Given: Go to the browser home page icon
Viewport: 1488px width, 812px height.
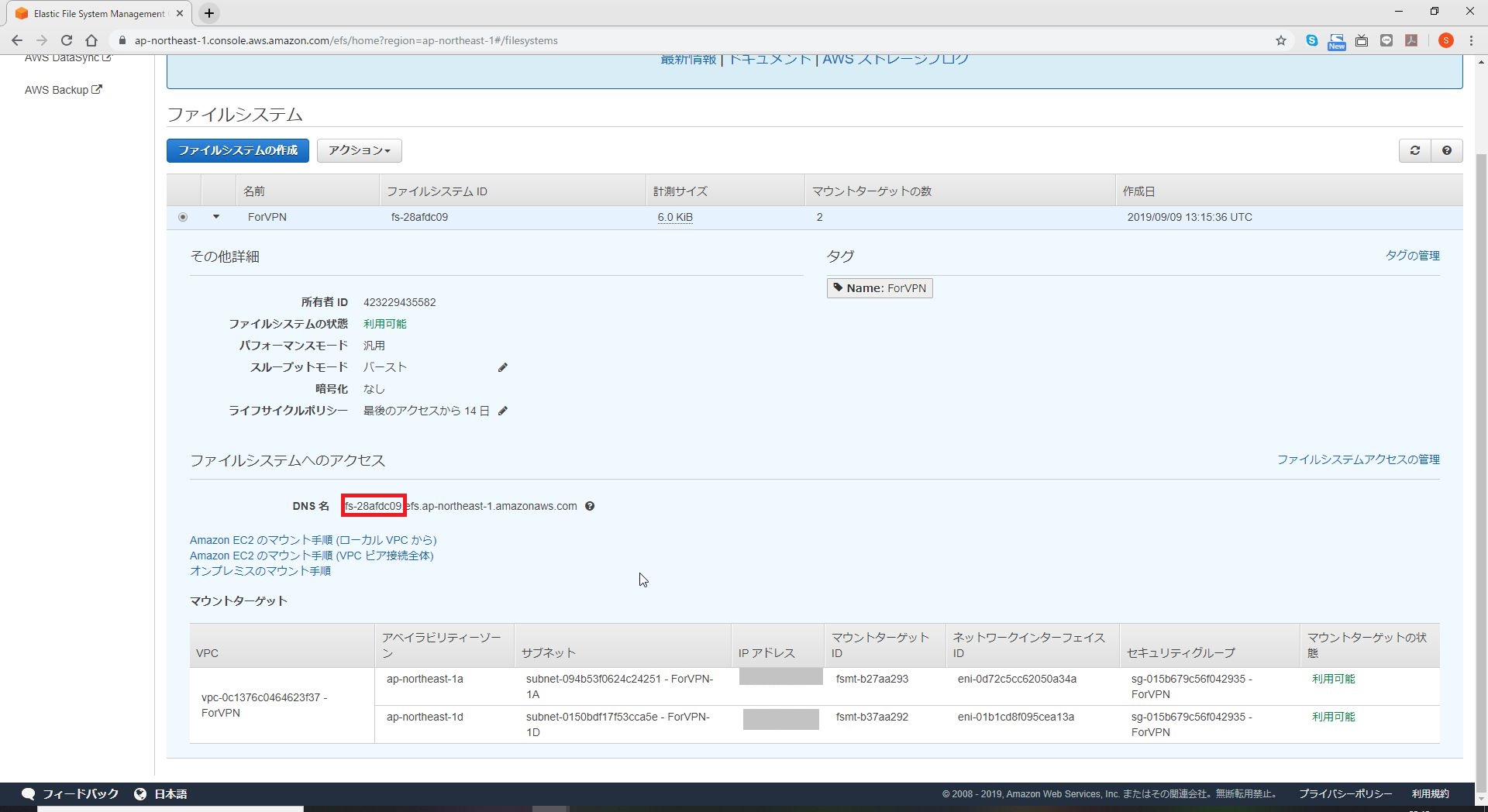Looking at the screenshot, I should click(91, 40).
